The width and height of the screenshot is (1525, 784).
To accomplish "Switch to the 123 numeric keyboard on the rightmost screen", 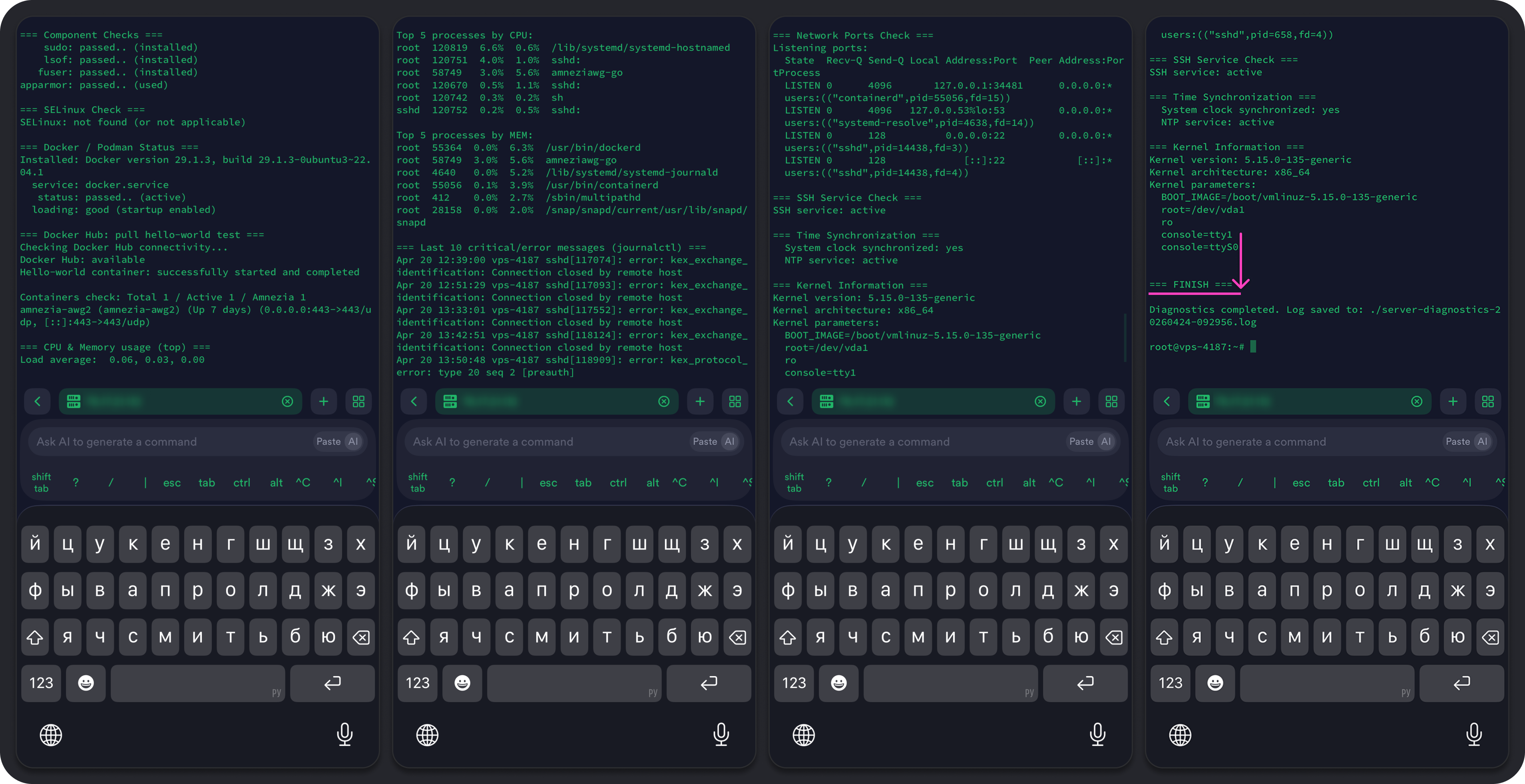I will (1171, 683).
